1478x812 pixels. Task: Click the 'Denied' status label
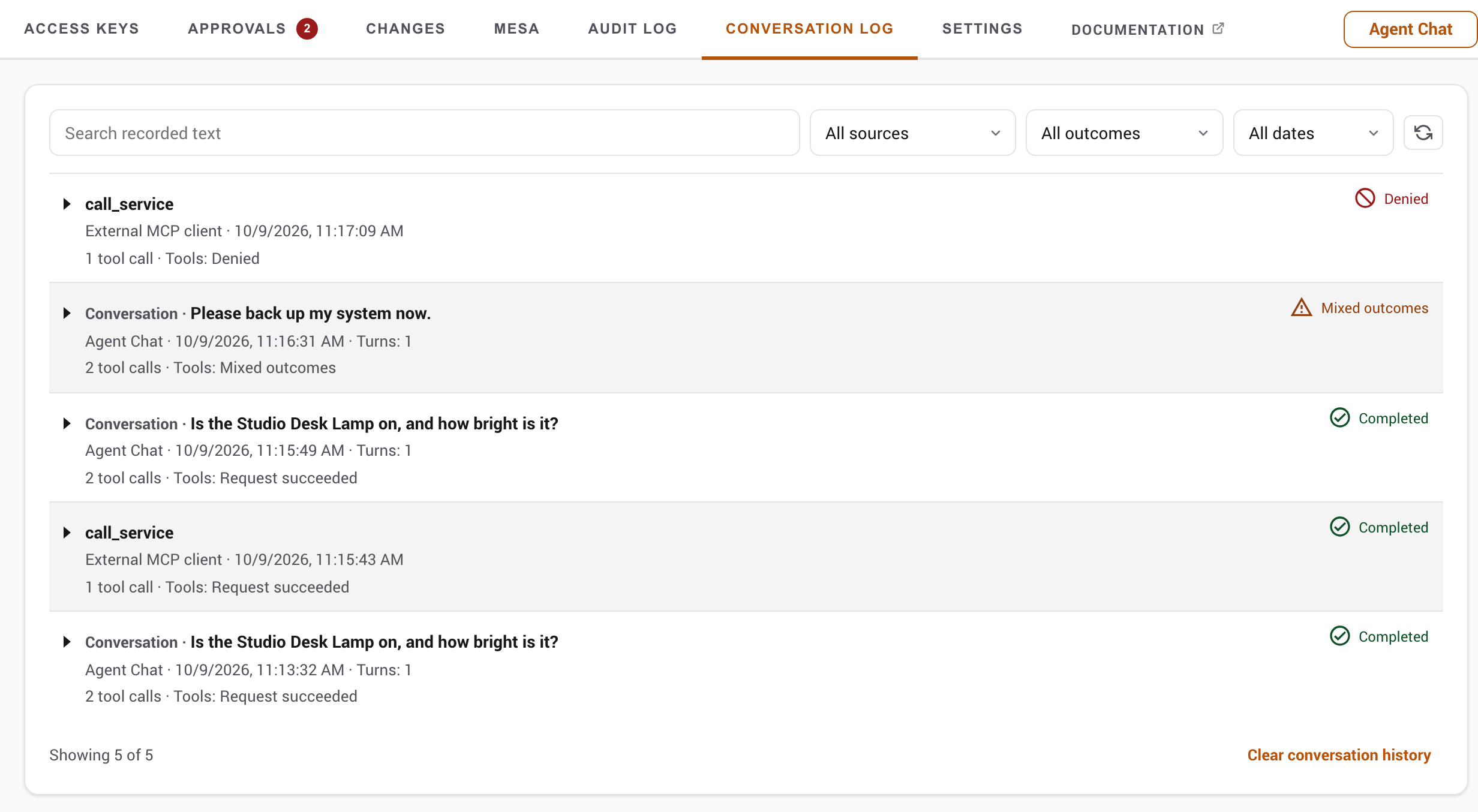[1405, 199]
